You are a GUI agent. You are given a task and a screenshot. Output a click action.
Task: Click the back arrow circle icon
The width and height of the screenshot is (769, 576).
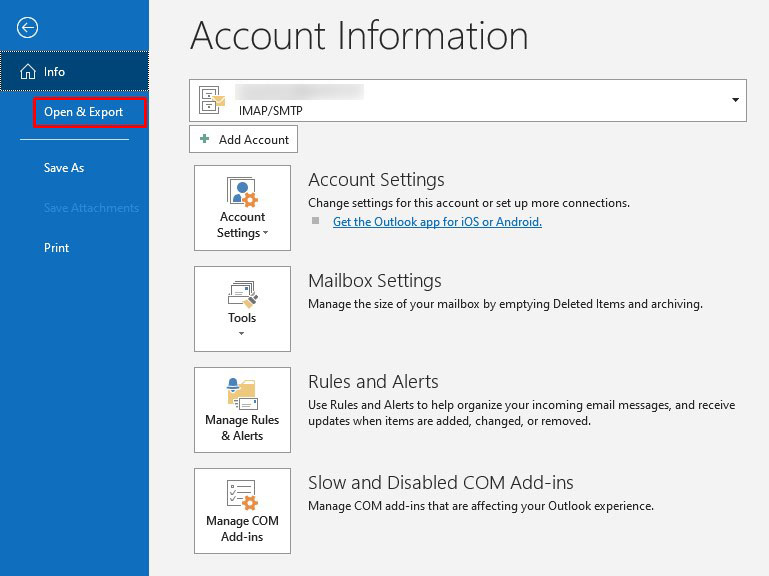[x=27, y=27]
